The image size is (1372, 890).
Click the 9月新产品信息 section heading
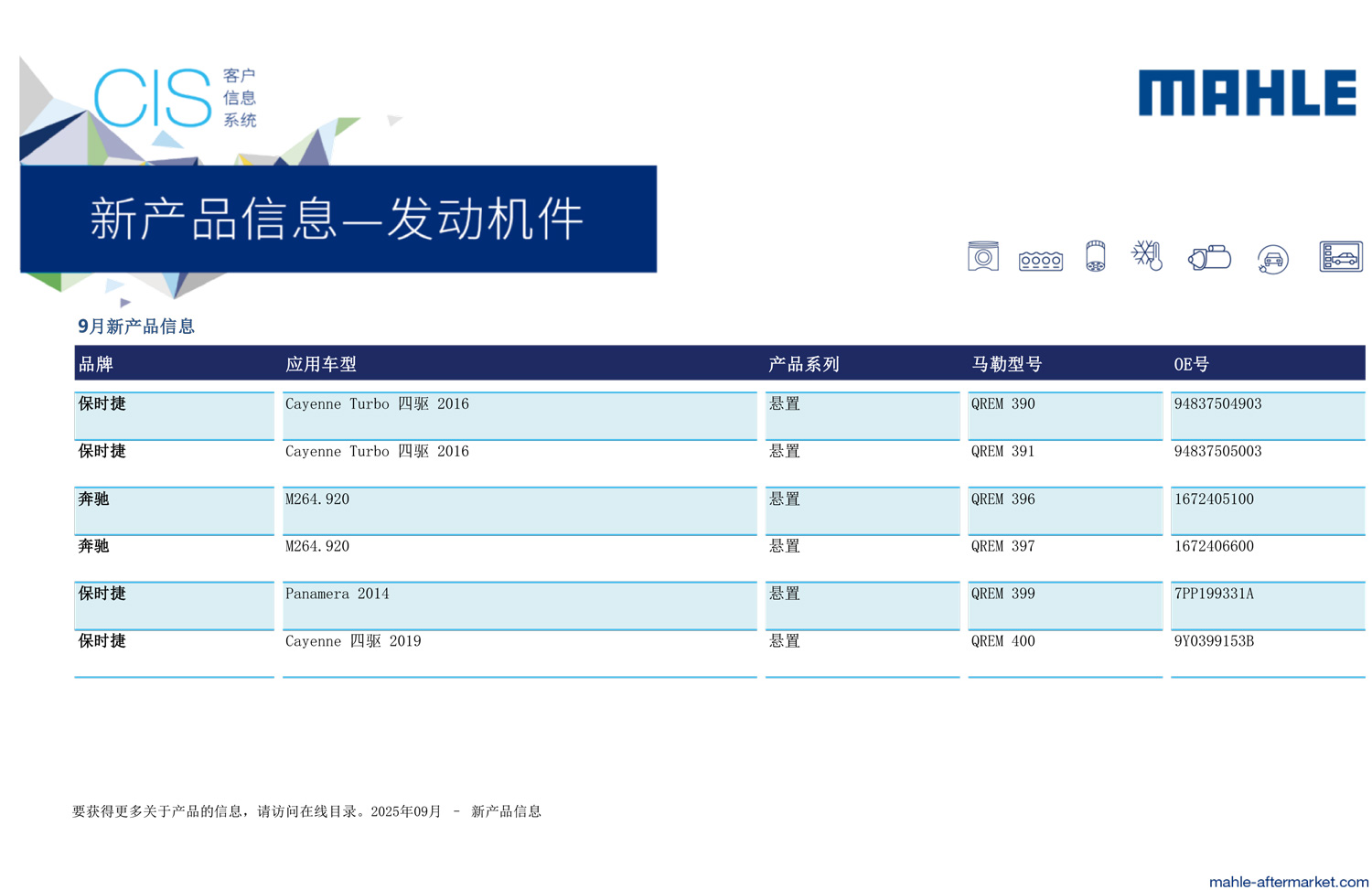point(136,327)
